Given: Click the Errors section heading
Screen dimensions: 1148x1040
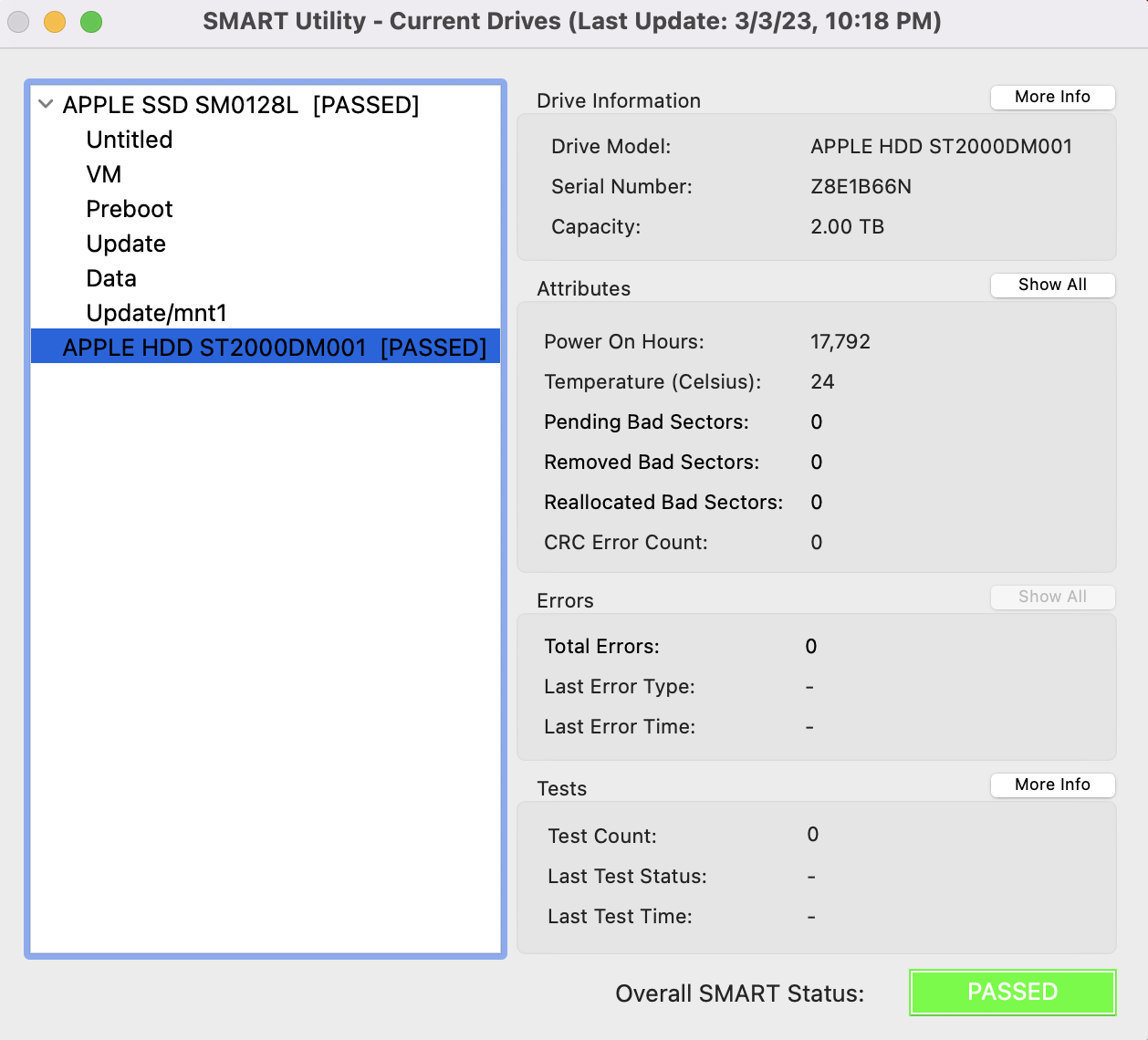Looking at the screenshot, I should click(x=565, y=600).
